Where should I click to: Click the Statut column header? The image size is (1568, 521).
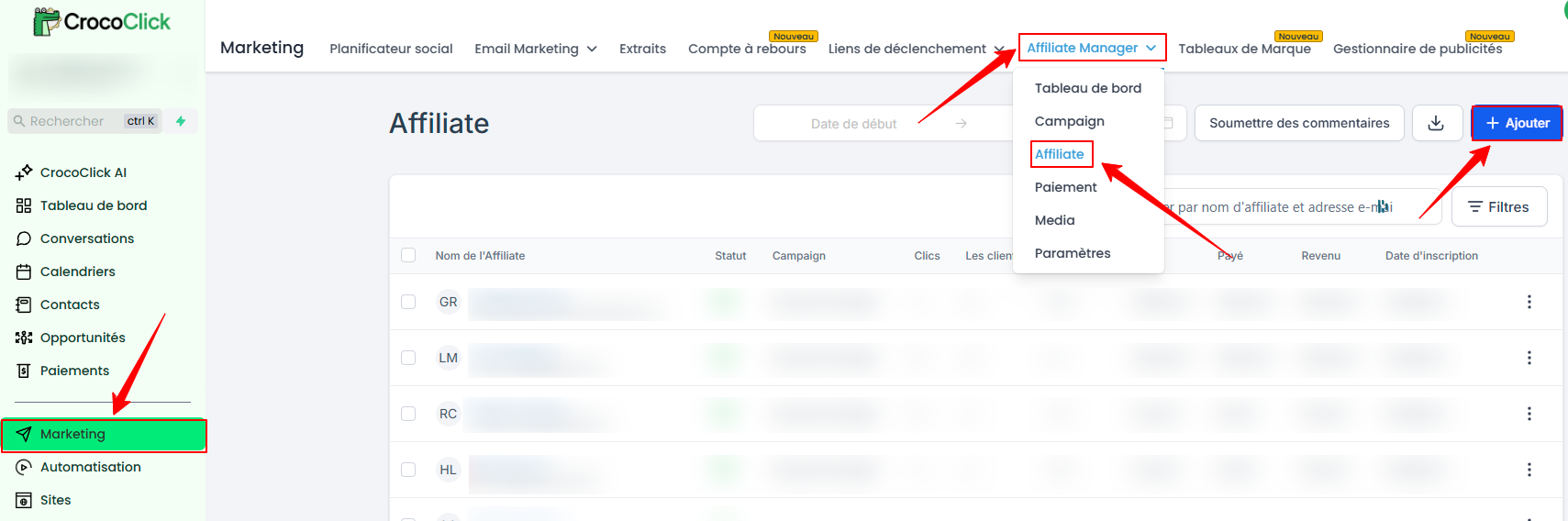[730, 256]
